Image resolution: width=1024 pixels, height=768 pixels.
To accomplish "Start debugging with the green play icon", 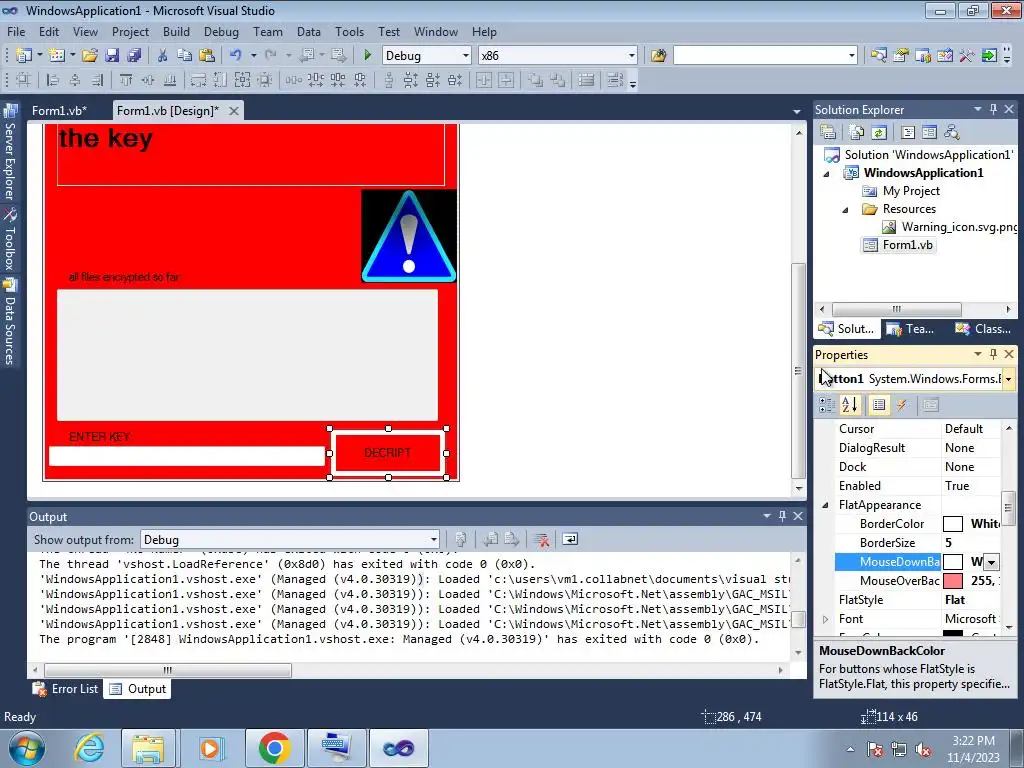I will point(367,56).
